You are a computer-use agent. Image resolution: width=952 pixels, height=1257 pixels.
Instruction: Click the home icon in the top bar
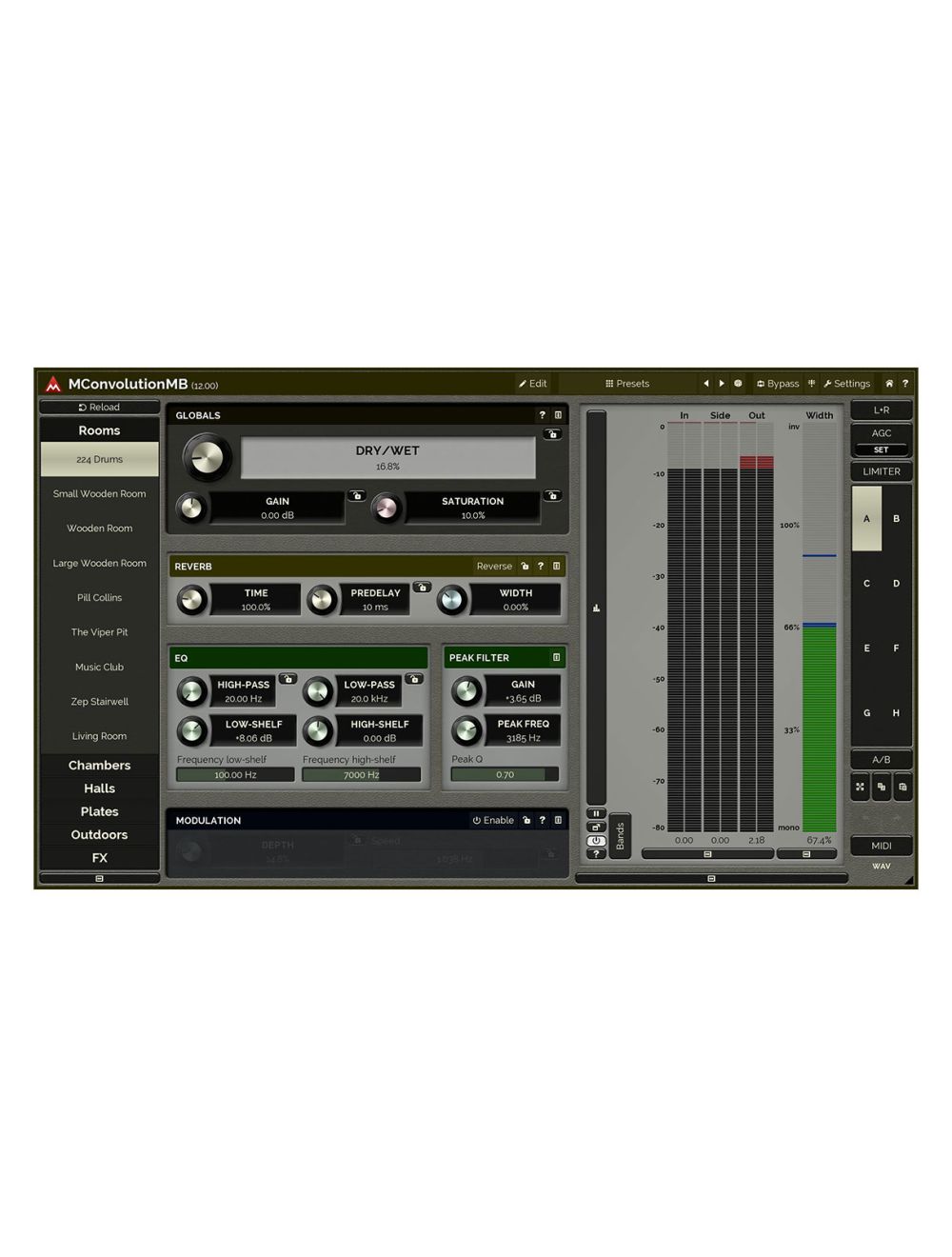889,384
